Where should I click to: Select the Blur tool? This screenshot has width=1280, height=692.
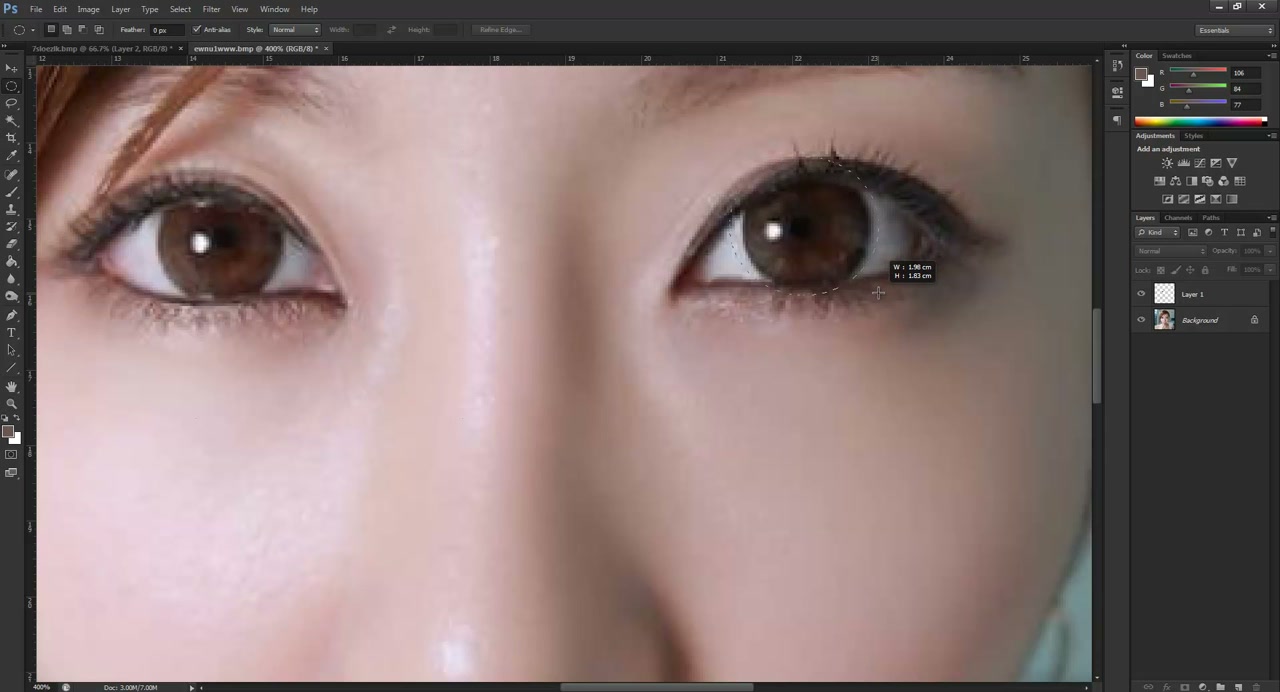[11, 279]
